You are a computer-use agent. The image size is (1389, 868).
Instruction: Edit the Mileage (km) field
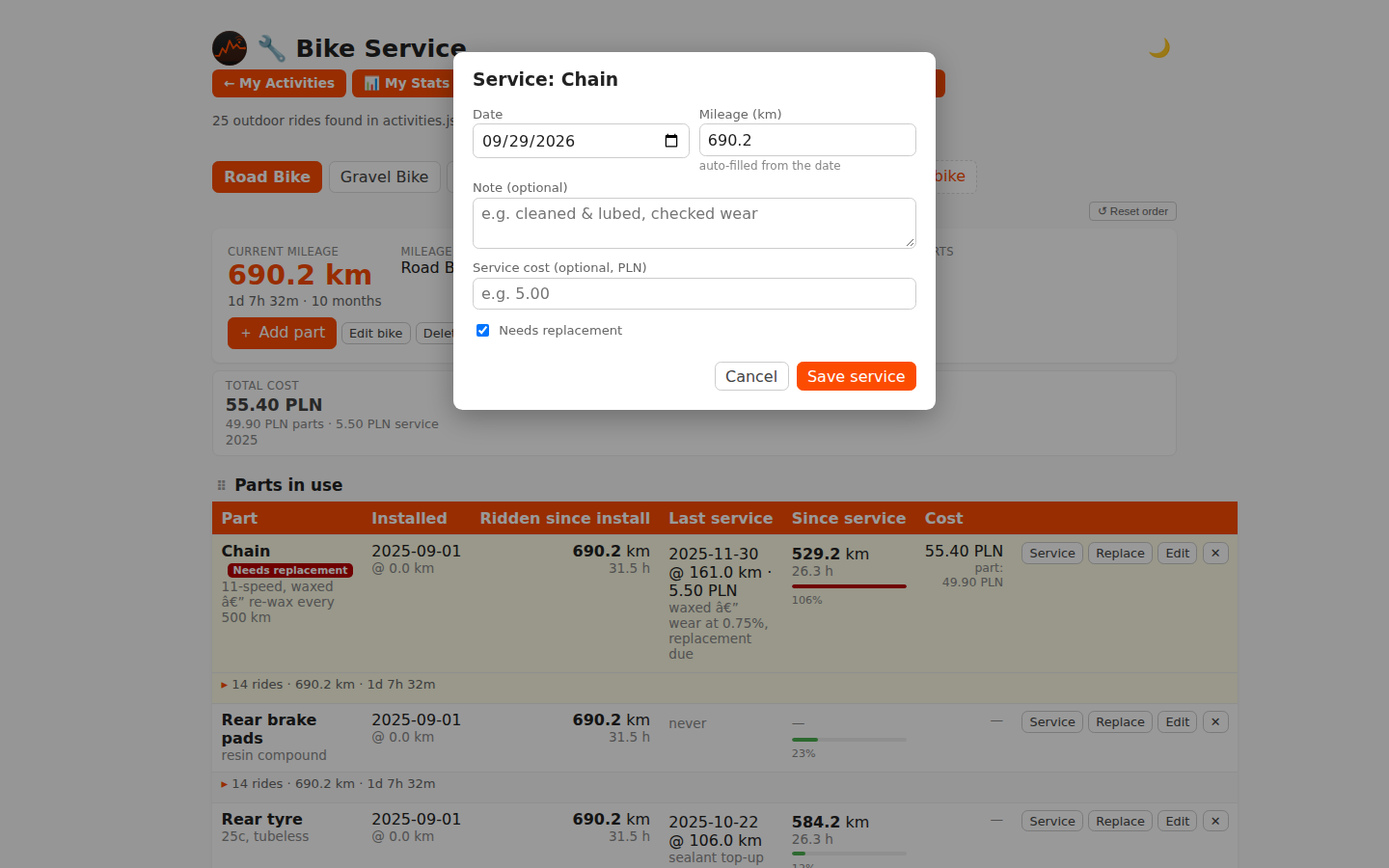807,140
